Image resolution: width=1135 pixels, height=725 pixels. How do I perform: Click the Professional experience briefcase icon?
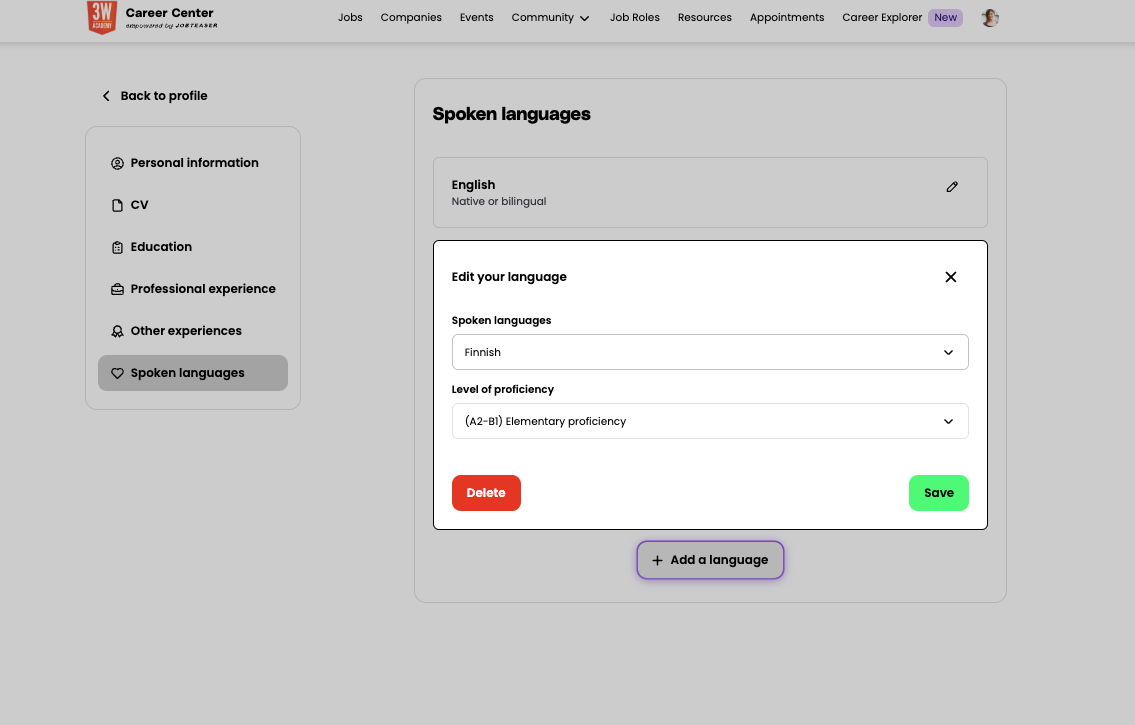click(117, 289)
